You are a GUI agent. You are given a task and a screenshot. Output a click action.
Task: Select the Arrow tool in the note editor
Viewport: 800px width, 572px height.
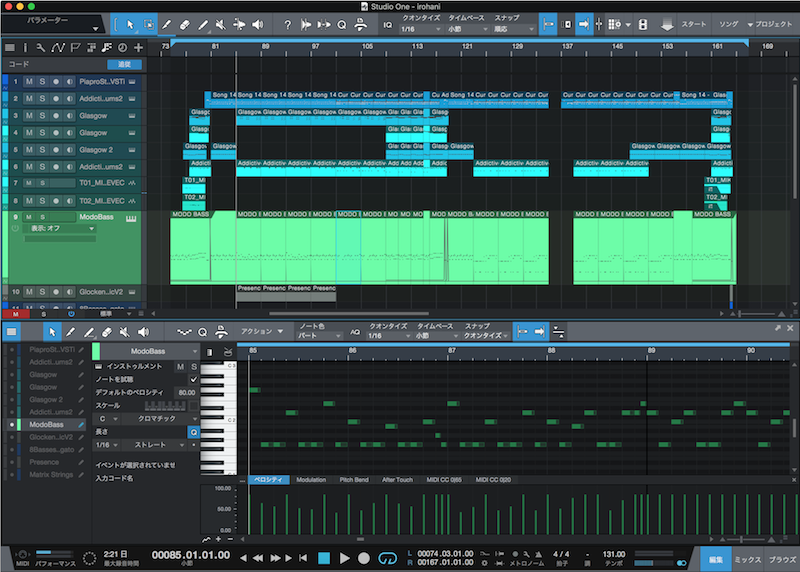(52, 332)
